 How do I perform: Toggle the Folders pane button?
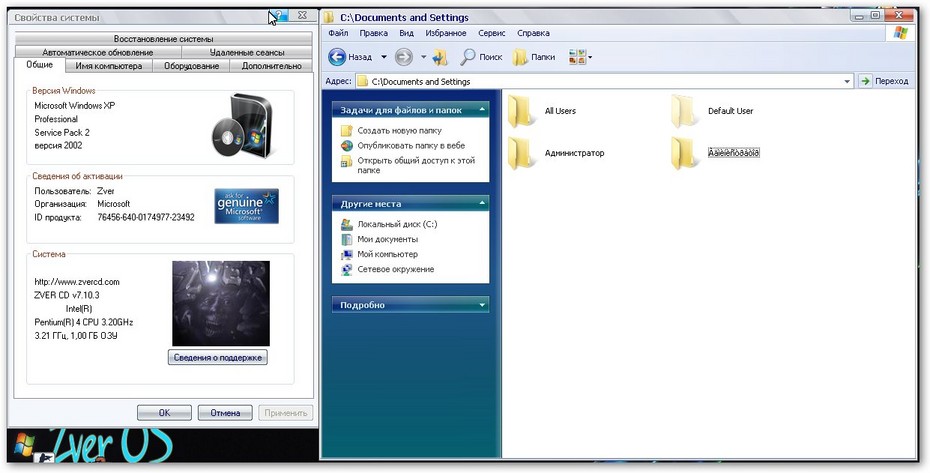coord(534,57)
